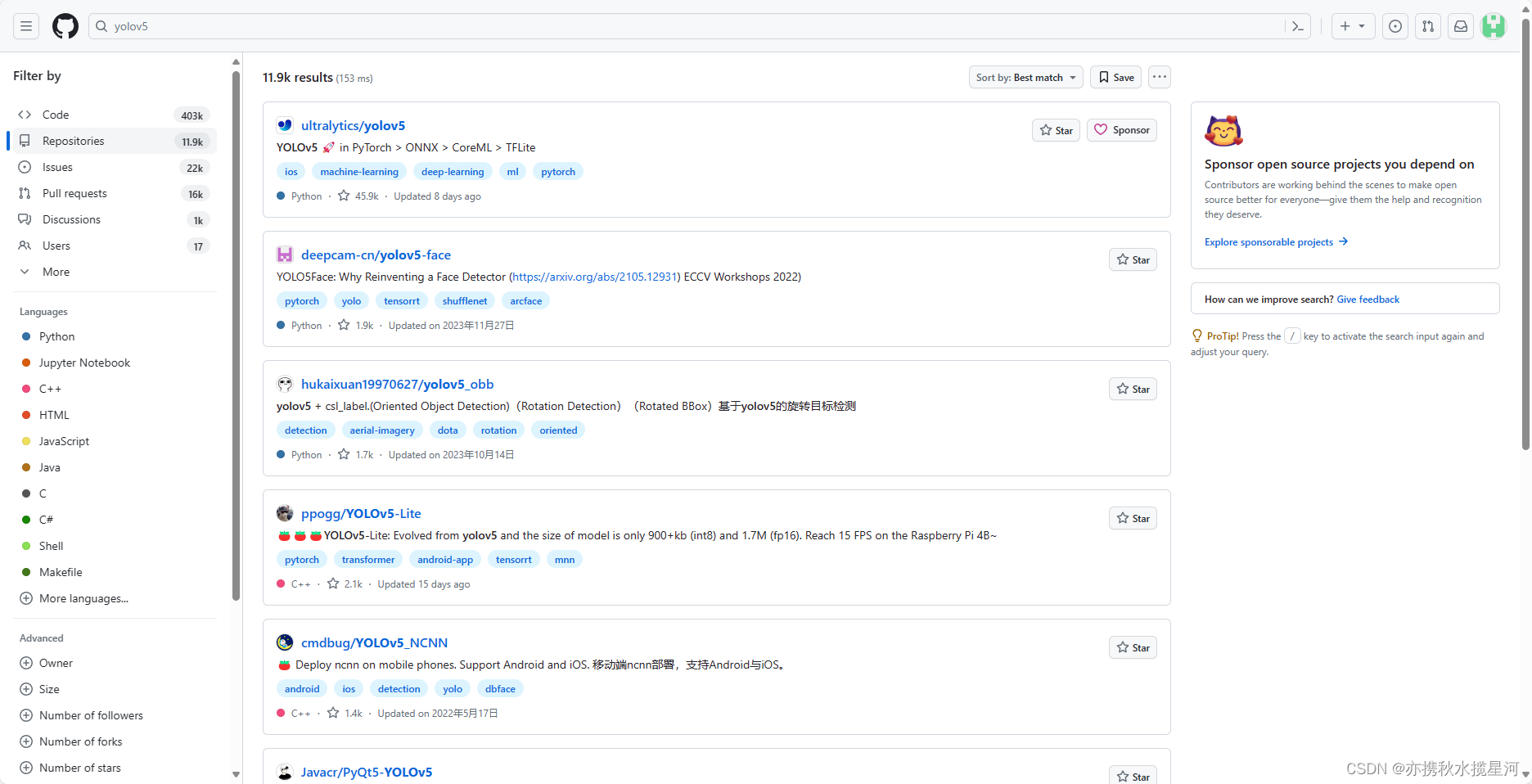The width and height of the screenshot is (1532, 784).
Task: Open the hamburger navigation menu
Action: pyautogui.click(x=26, y=26)
